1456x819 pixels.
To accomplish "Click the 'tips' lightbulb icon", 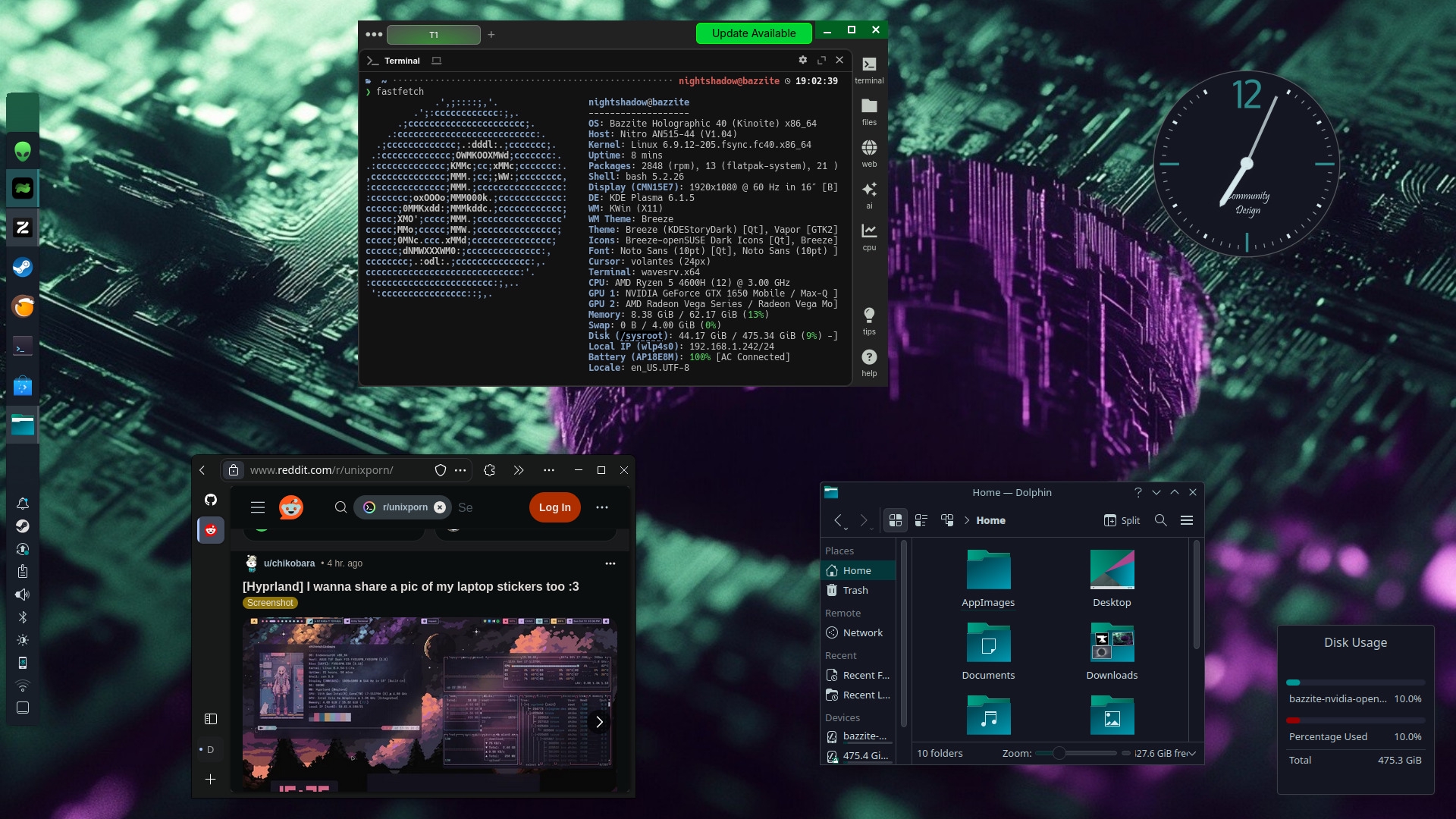I will (869, 319).
